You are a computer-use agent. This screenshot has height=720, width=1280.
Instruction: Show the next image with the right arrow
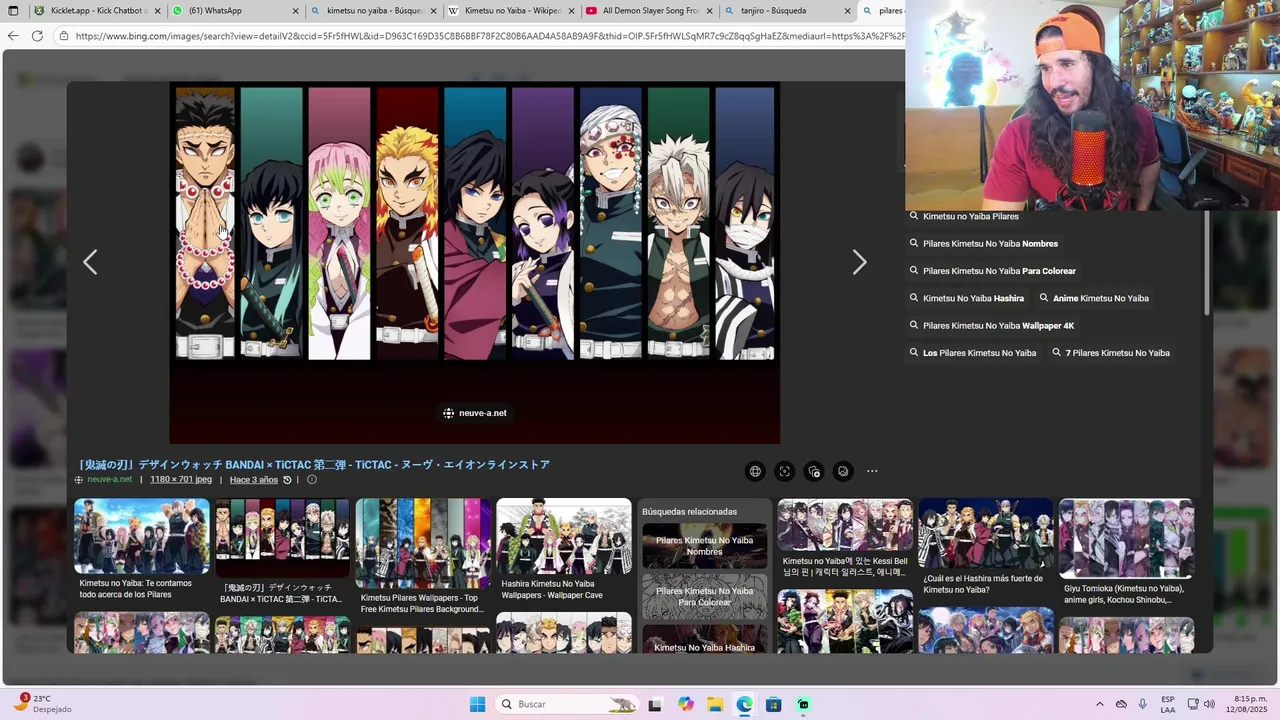pyautogui.click(x=859, y=262)
